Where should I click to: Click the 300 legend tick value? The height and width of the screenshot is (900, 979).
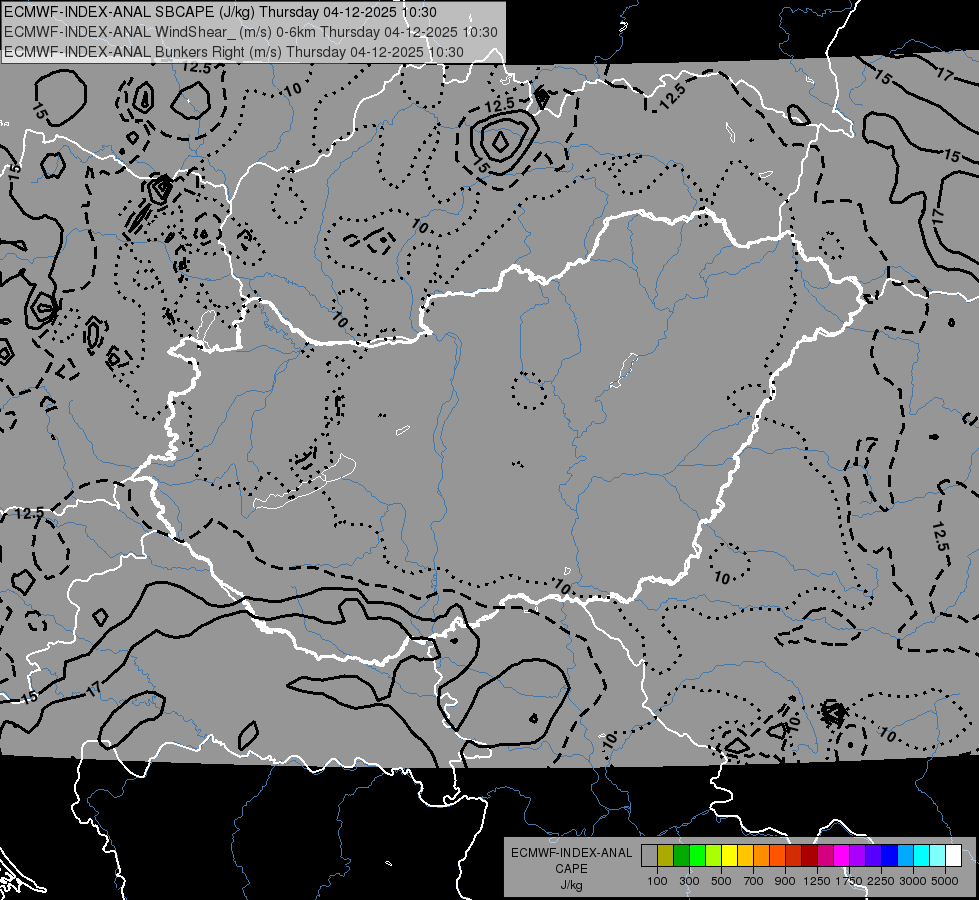pyautogui.click(x=689, y=881)
